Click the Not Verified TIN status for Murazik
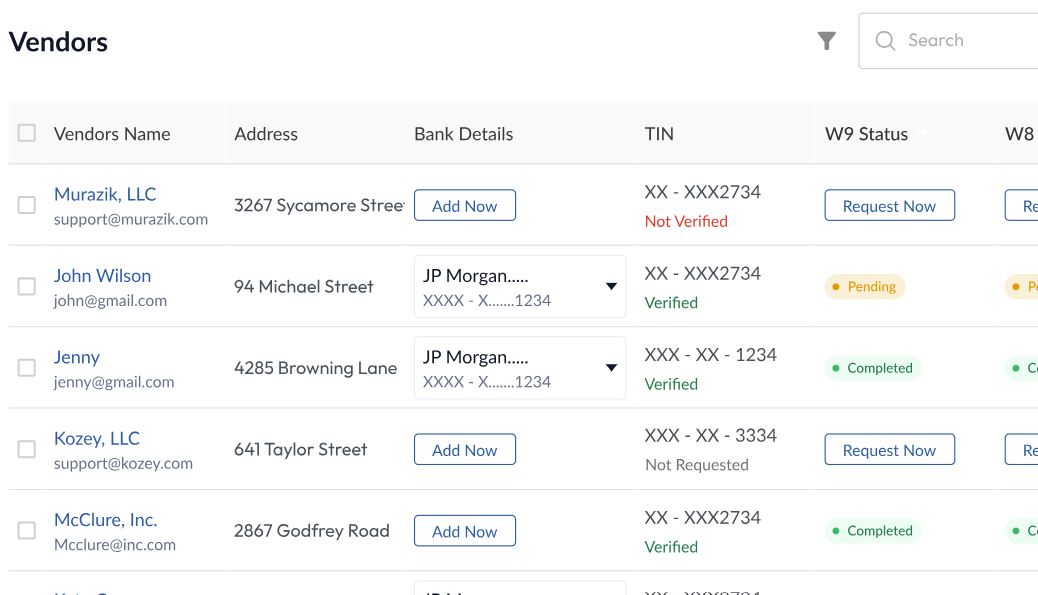 686,221
